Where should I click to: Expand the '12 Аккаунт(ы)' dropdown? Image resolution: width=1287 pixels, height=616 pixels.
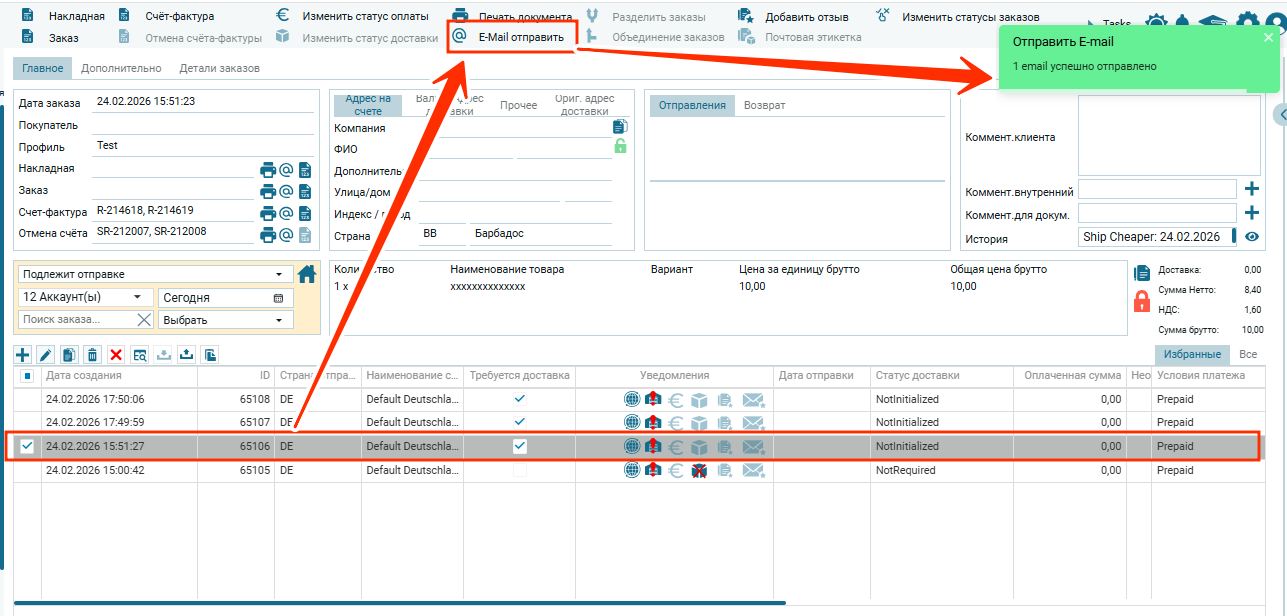click(84, 297)
